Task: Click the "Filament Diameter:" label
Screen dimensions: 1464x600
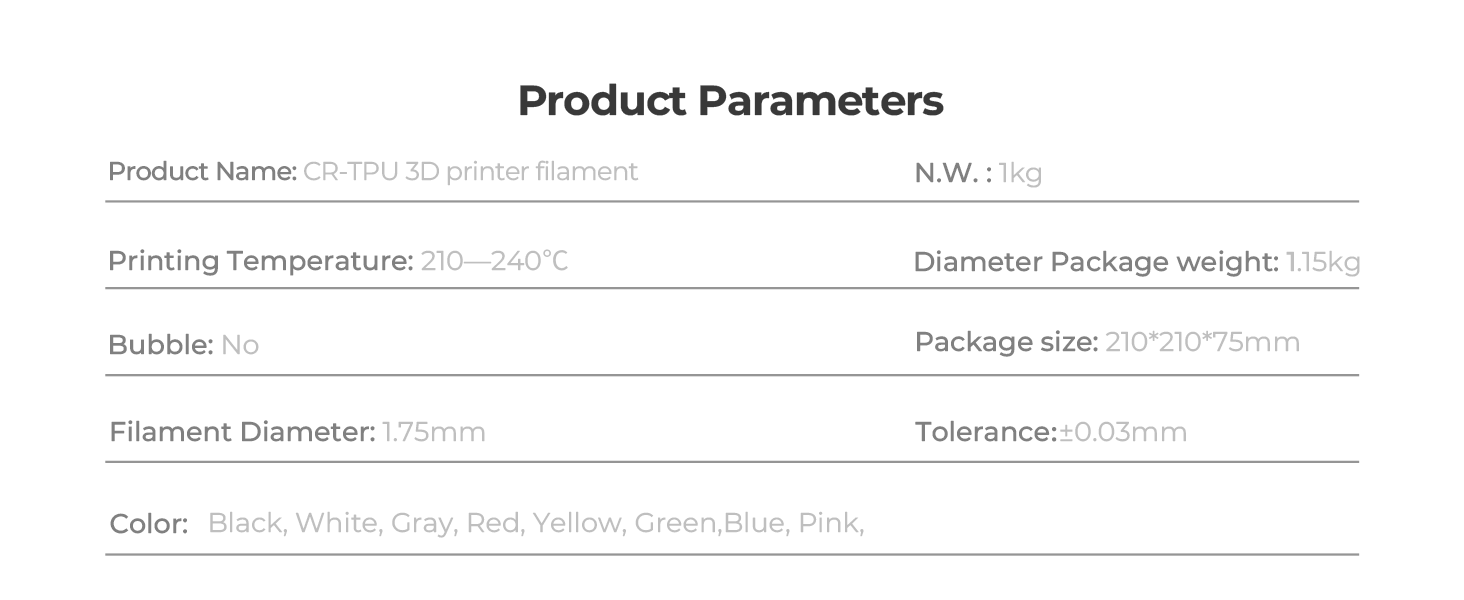Action: point(242,432)
